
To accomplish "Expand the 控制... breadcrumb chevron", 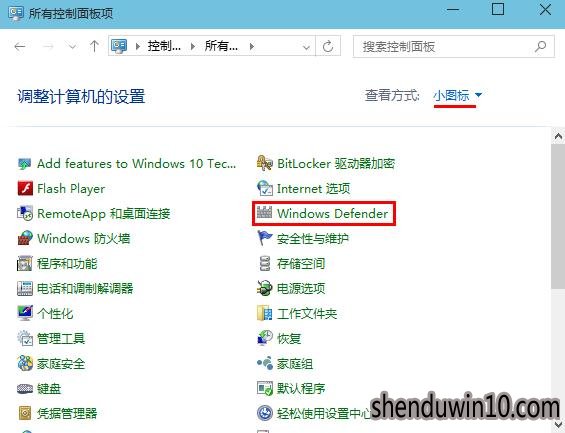I will (x=193, y=46).
